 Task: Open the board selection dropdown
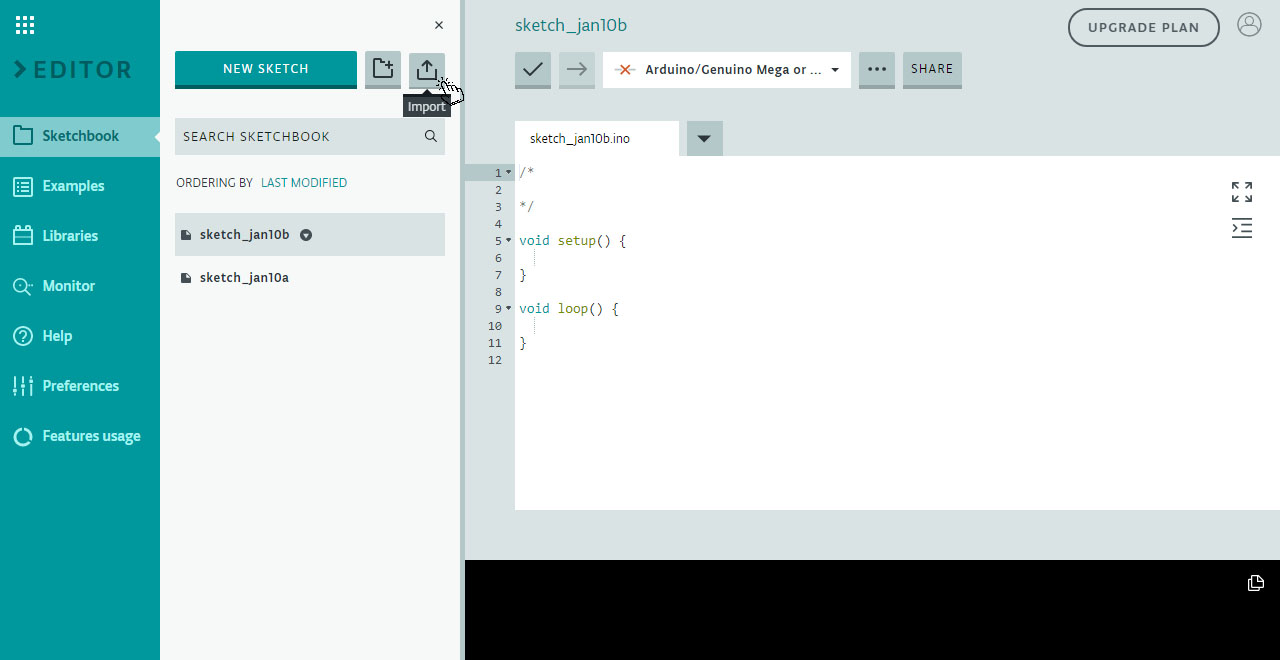(x=727, y=70)
